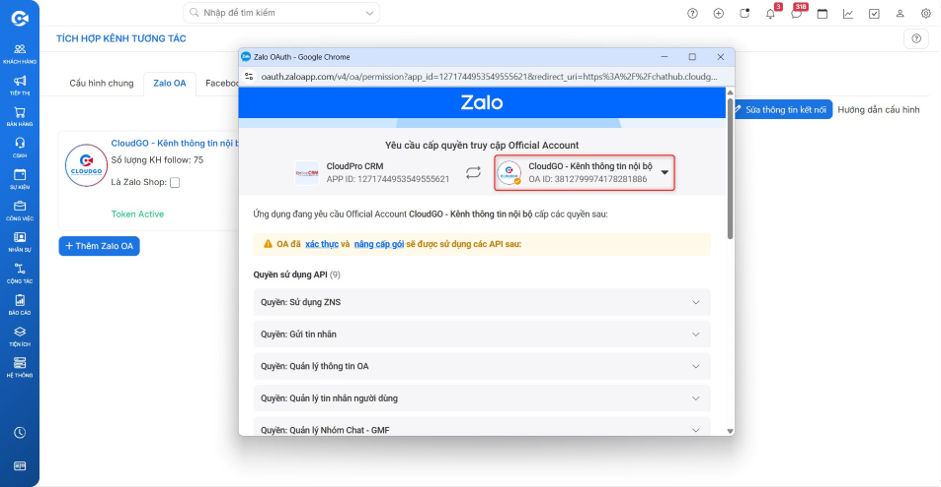Click the APP ID 1271744953549555621 text

tap(388, 179)
